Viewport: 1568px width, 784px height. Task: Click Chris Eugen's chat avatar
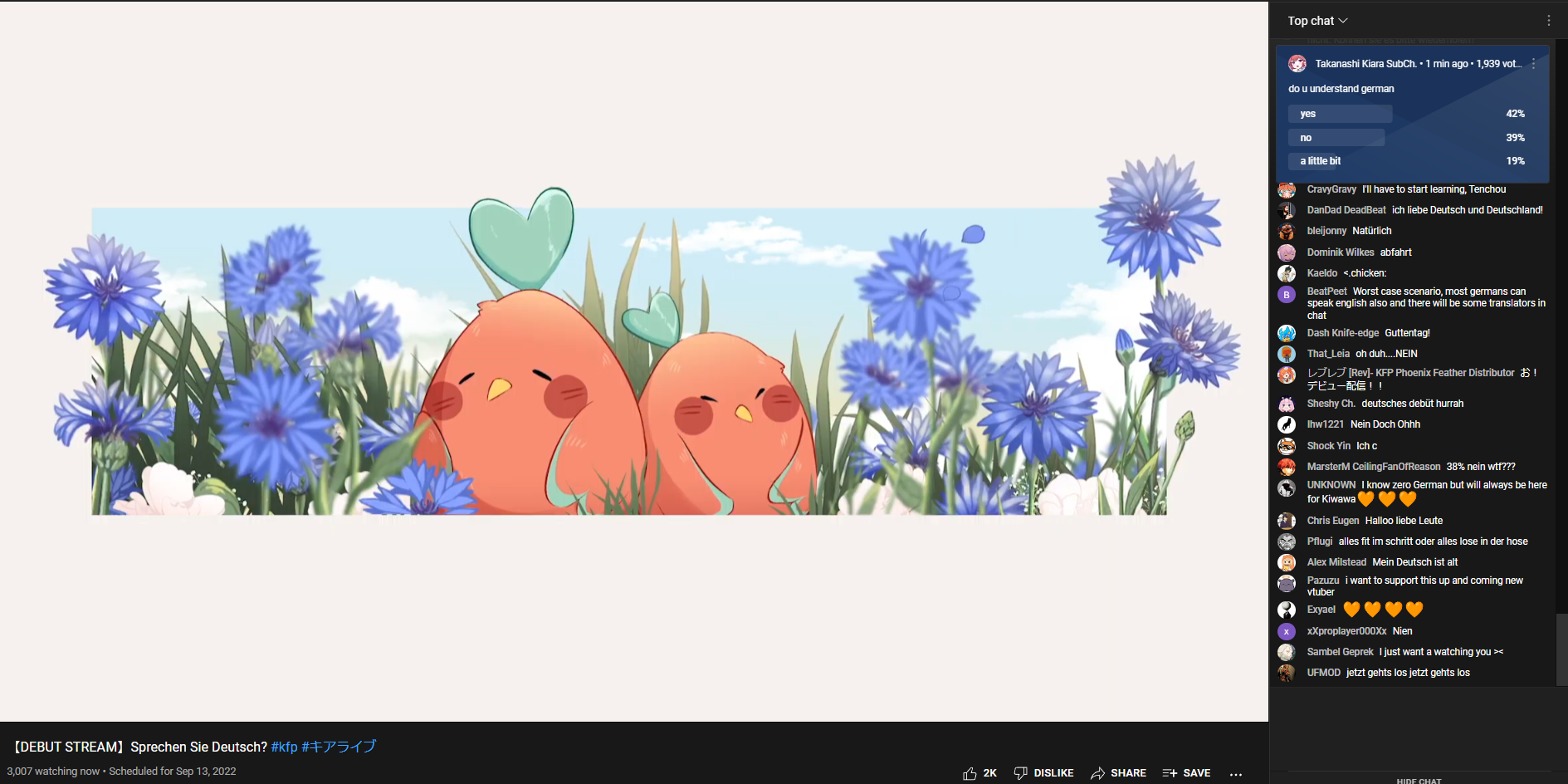coord(1287,522)
